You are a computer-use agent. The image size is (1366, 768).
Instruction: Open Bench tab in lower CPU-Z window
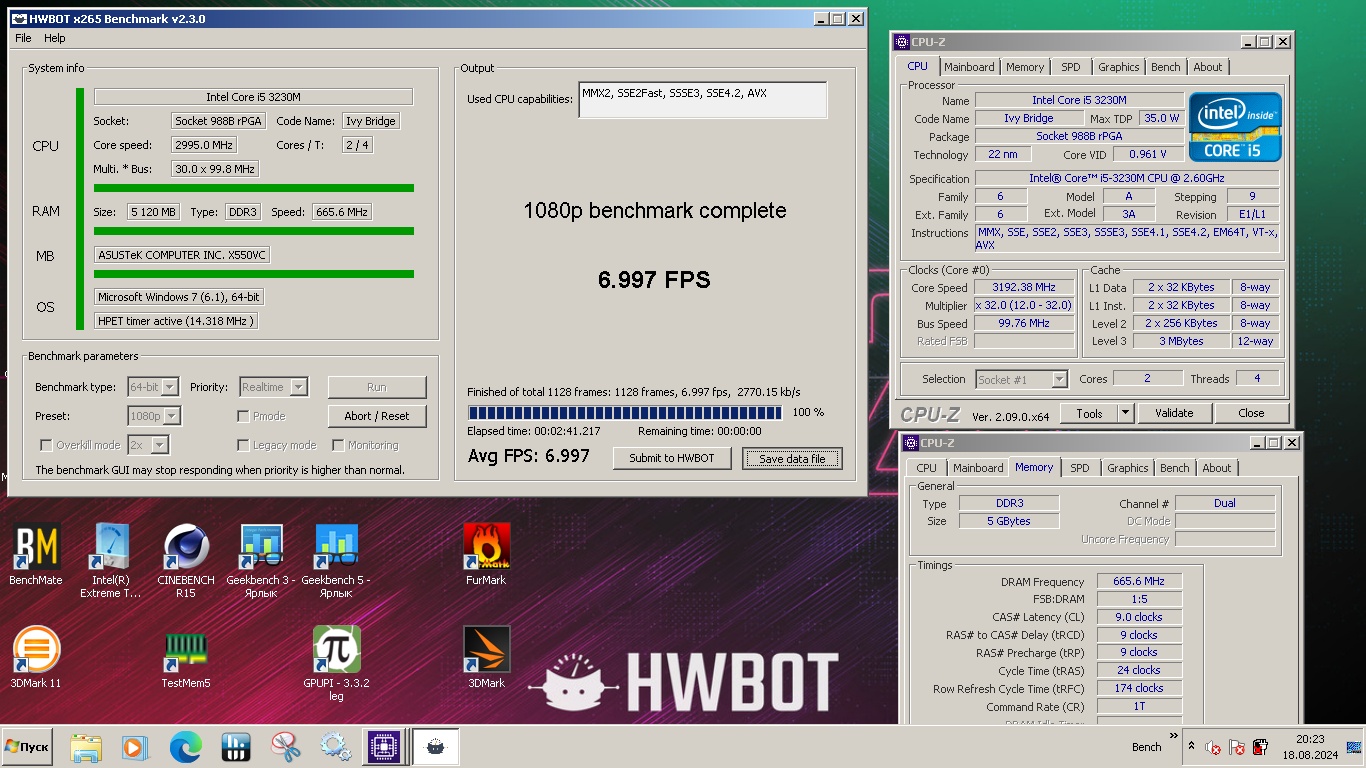tap(1175, 468)
